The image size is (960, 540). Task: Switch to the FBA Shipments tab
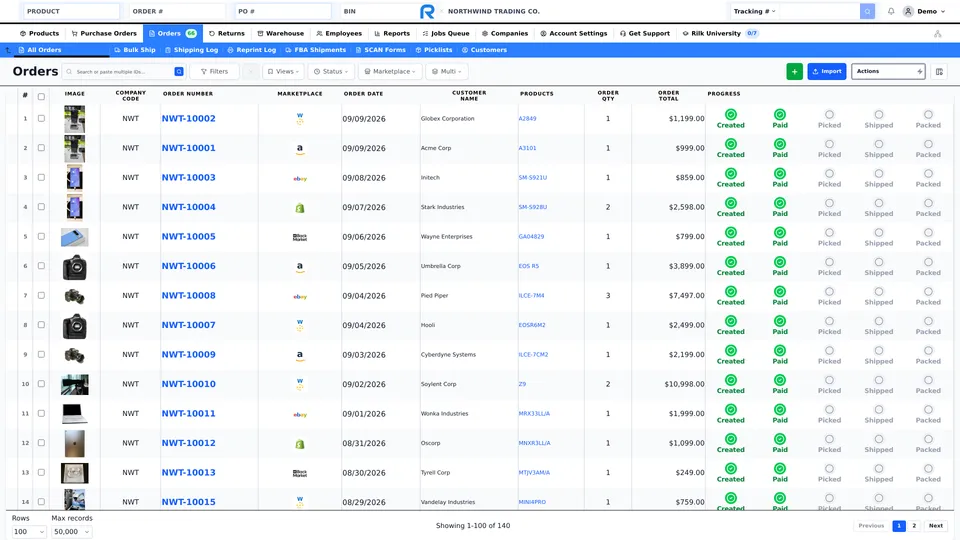click(315, 50)
